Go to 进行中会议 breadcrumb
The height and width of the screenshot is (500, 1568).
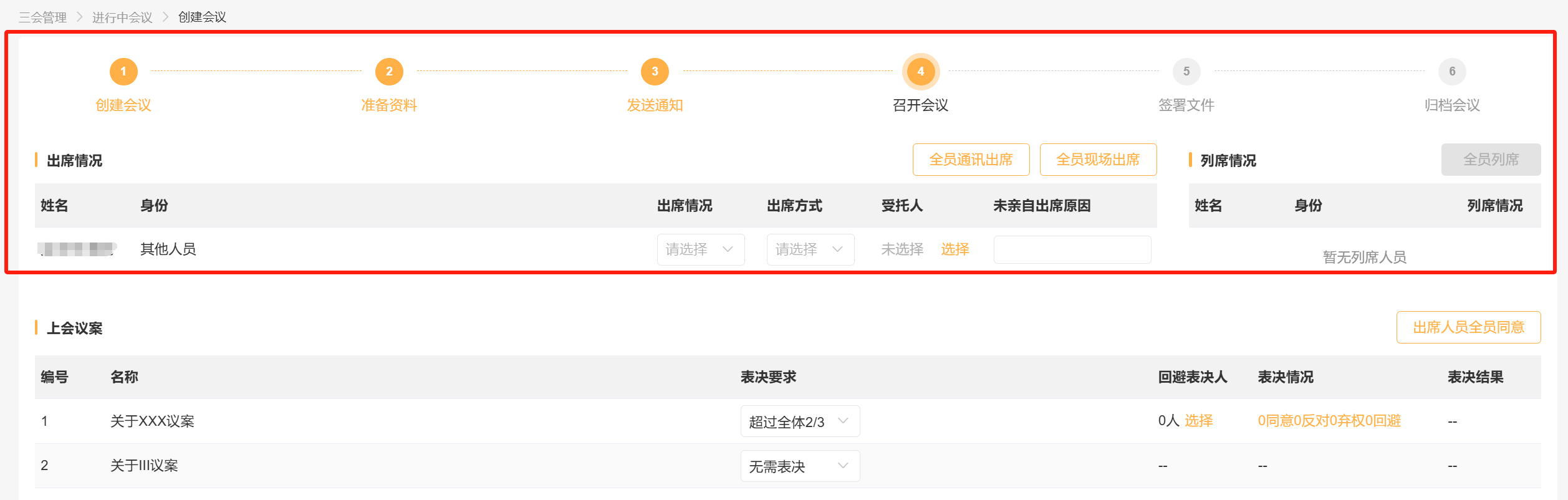[122, 17]
